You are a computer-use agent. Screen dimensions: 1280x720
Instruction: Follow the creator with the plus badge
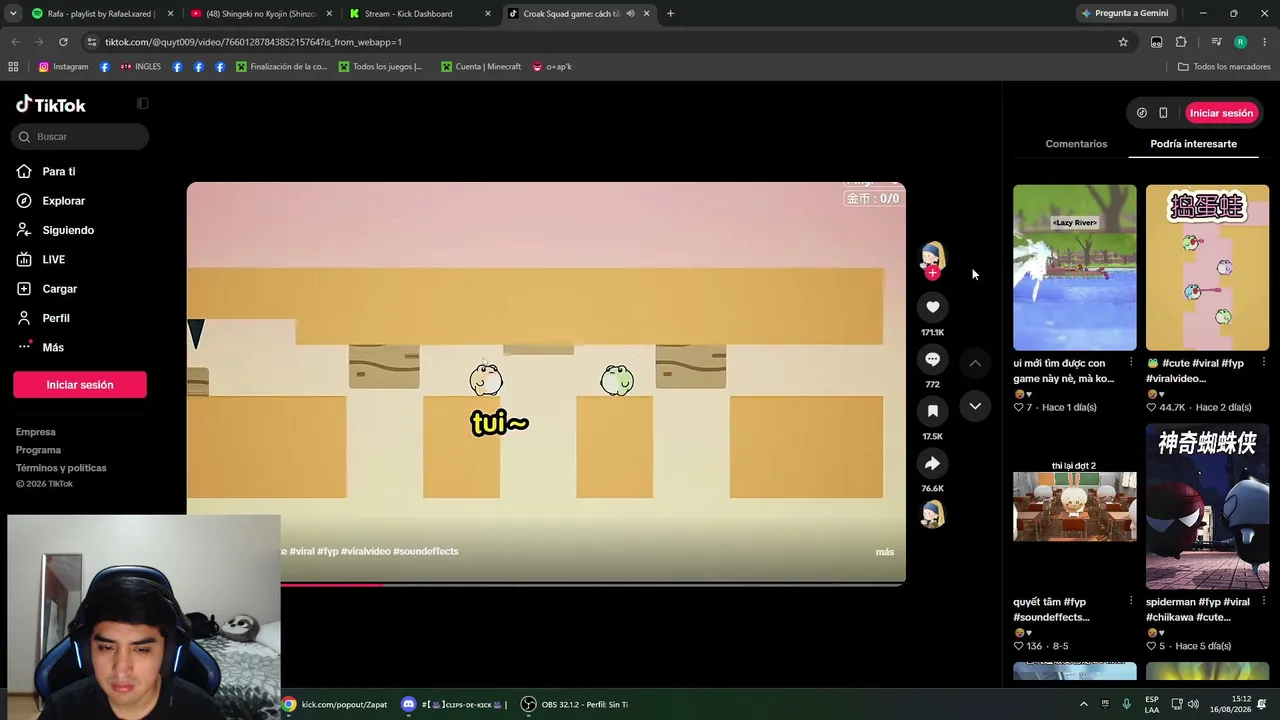(932, 272)
